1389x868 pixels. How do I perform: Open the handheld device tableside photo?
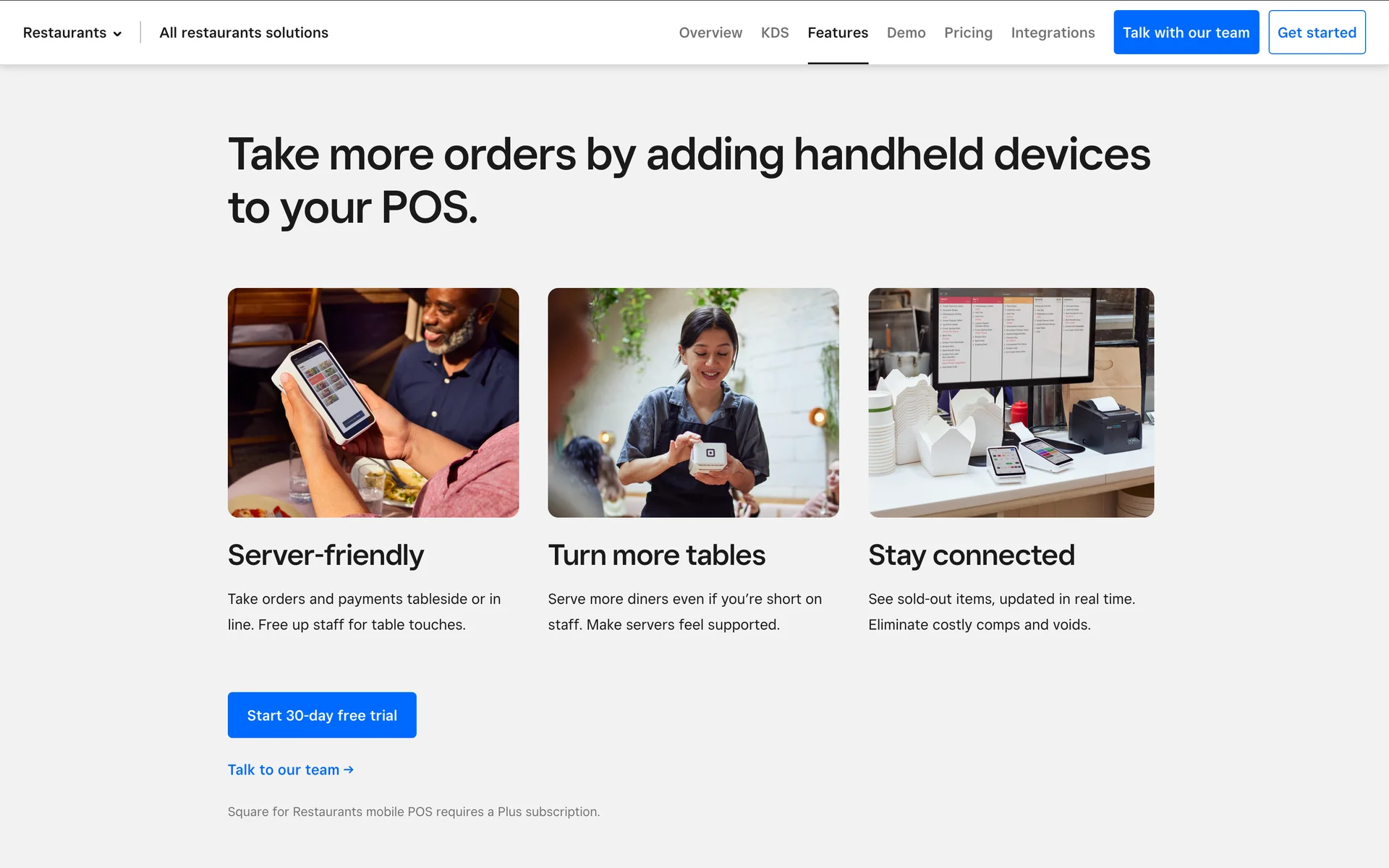[373, 402]
